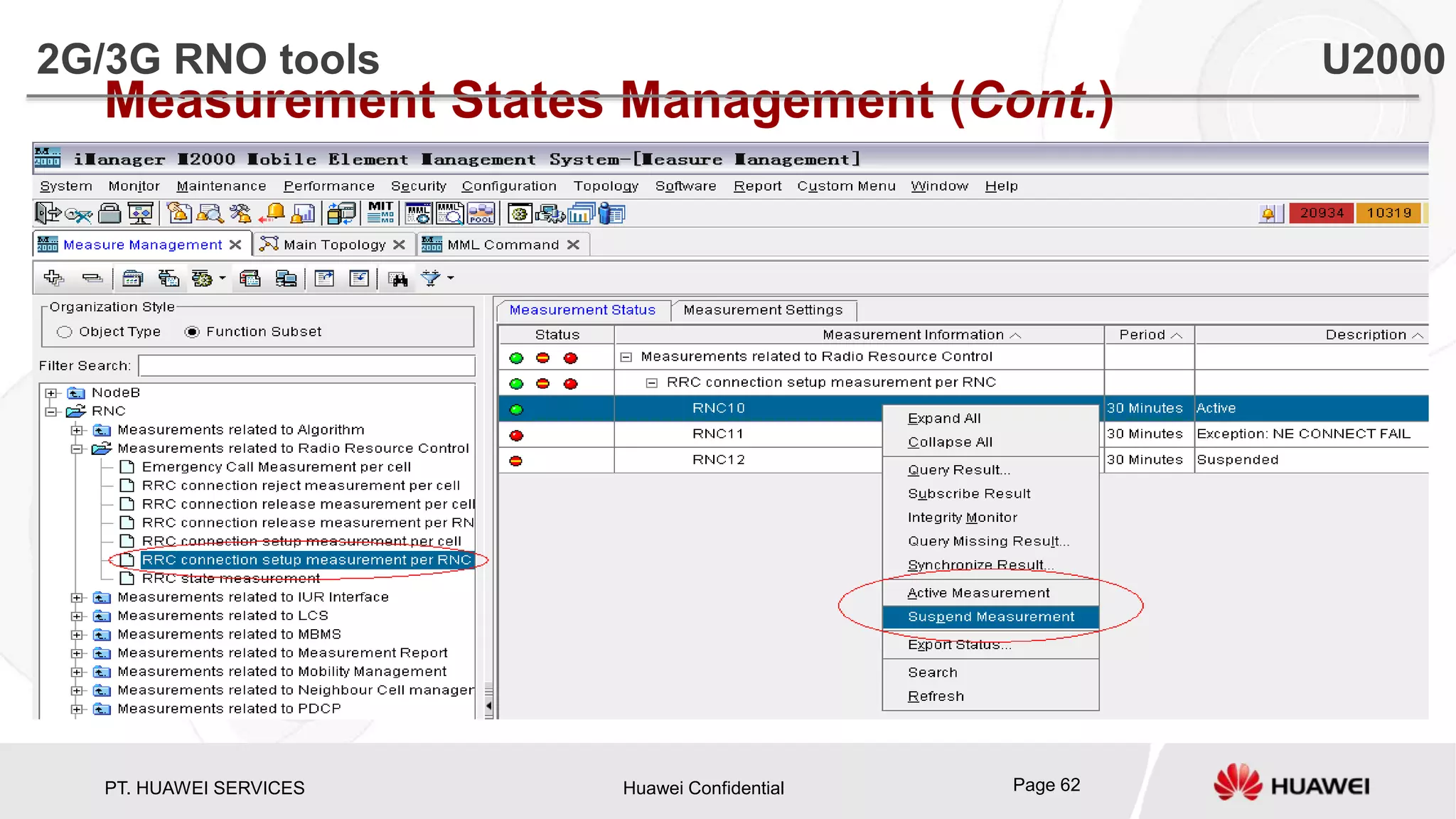Image resolution: width=1456 pixels, height=819 pixels.
Task: Click the MML search magnifier icon
Action: click(450, 213)
